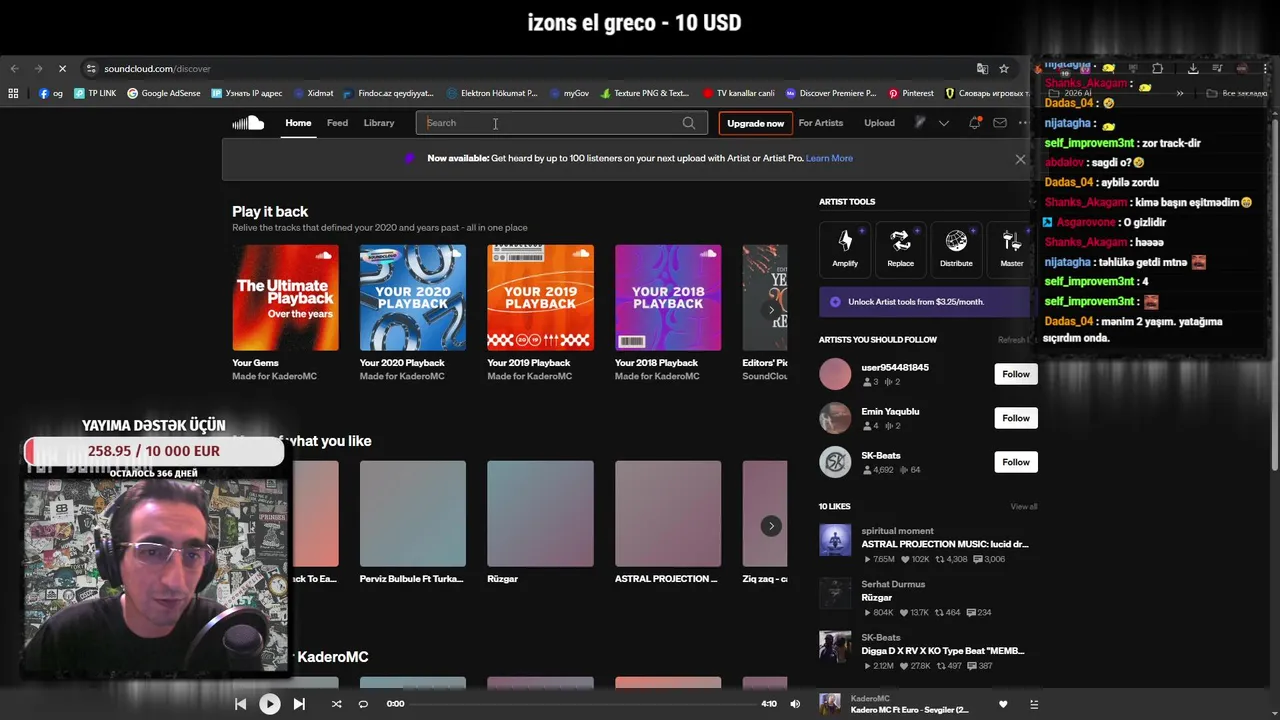This screenshot has height=720, width=1280.
Task: Close the Now available banner
Action: point(1020,159)
